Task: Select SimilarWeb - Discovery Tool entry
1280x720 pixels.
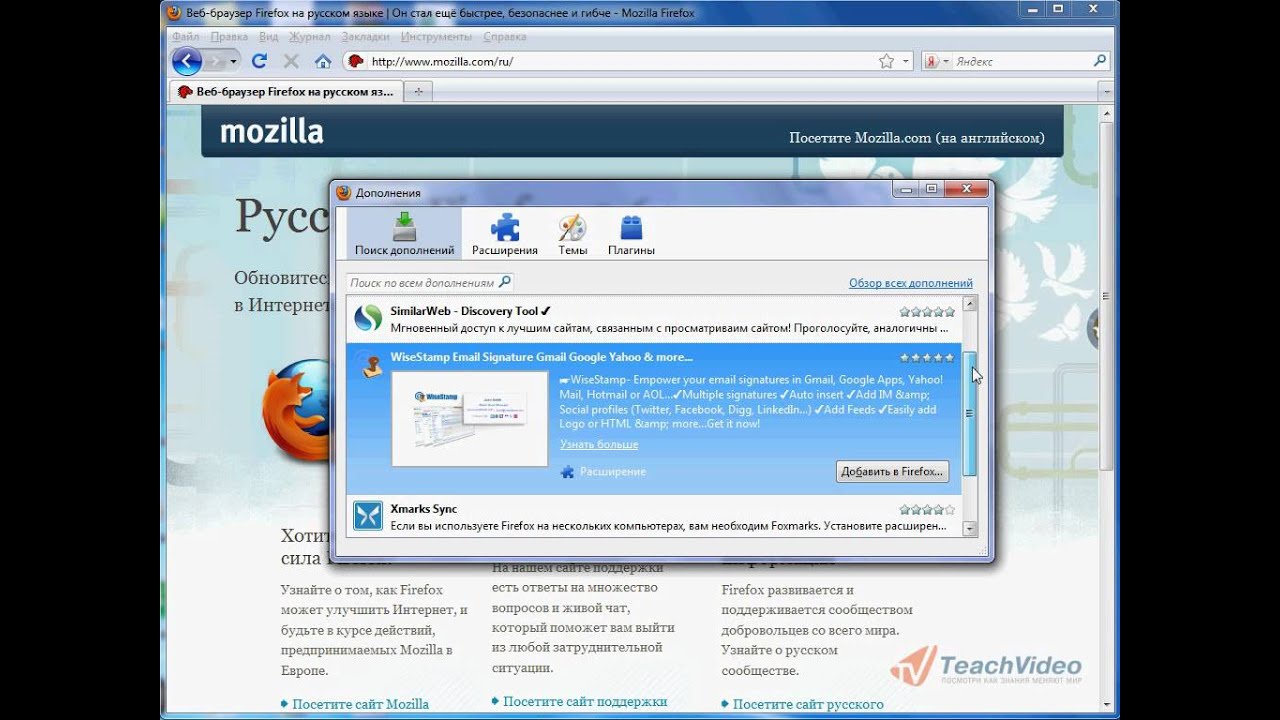Action: [x=654, y=319]
